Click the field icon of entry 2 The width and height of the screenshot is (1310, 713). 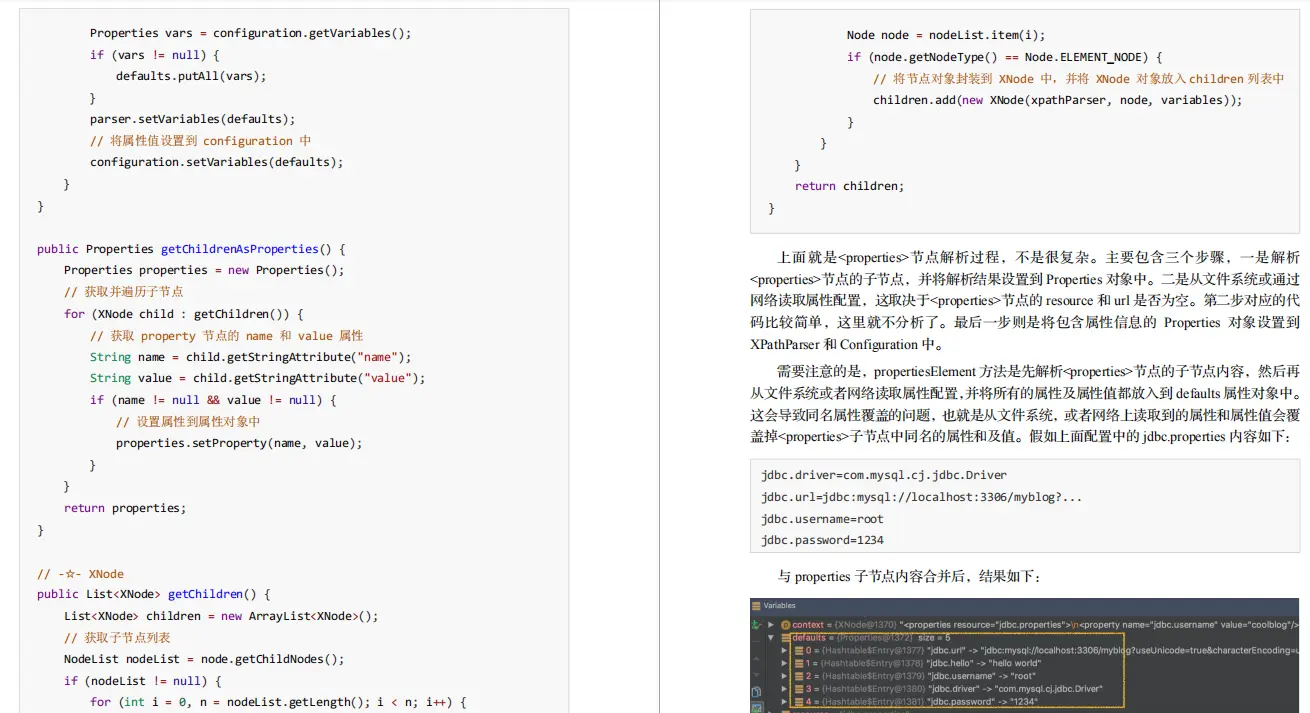[x=799, y=676]
